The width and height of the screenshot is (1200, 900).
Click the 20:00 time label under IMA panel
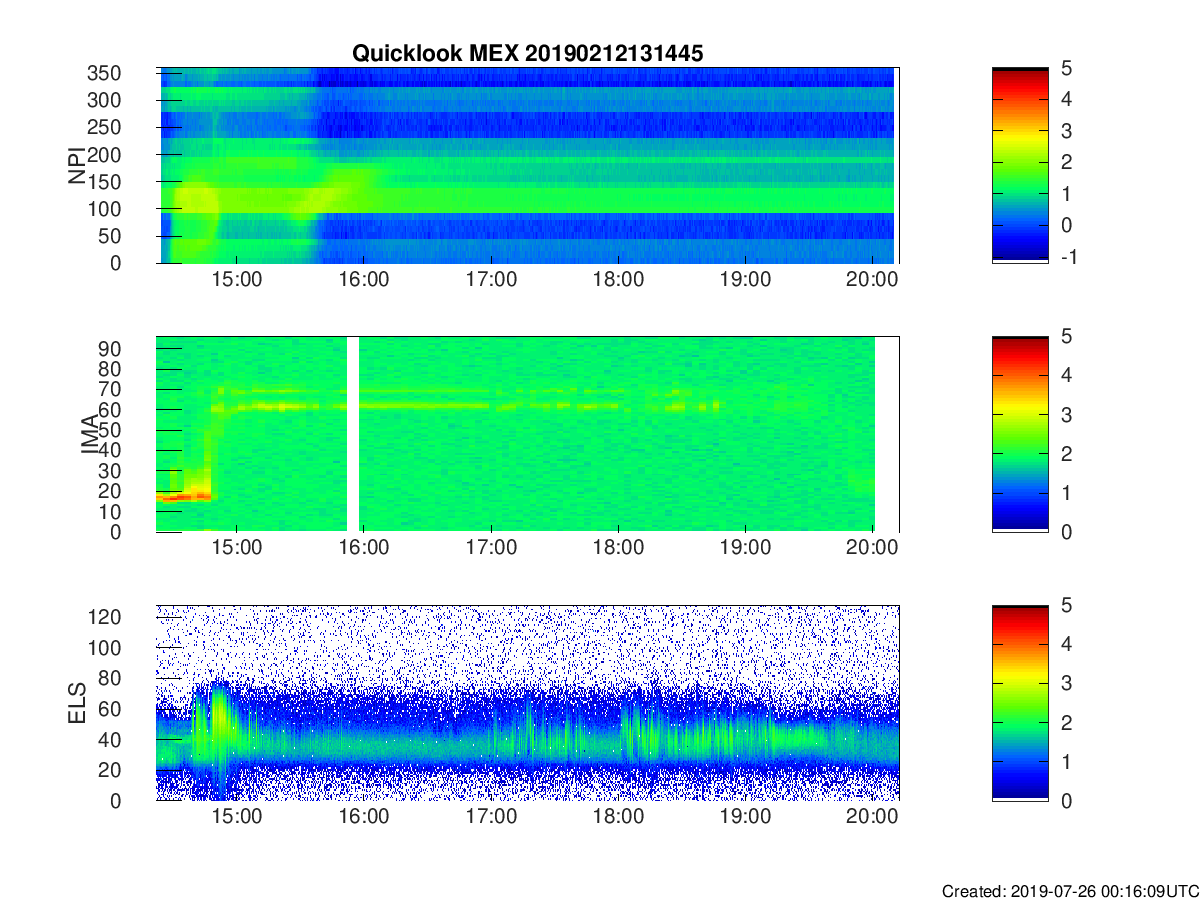pyautogui.click(x=872, y=549)
